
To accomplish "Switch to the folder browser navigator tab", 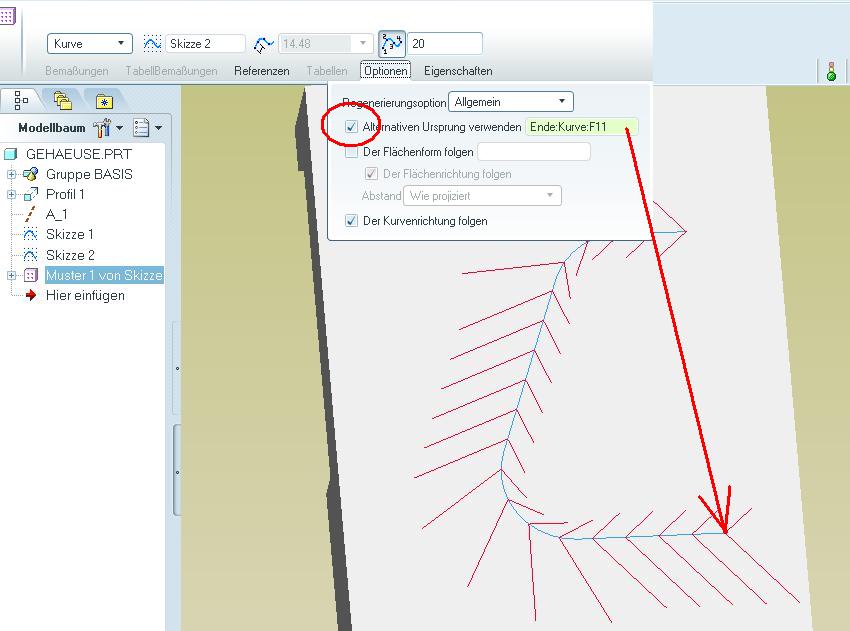I will 63,100.
